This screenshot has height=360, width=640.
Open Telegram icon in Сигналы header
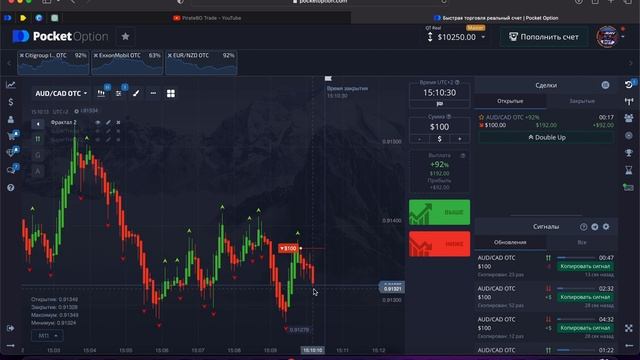pos(595,227)
